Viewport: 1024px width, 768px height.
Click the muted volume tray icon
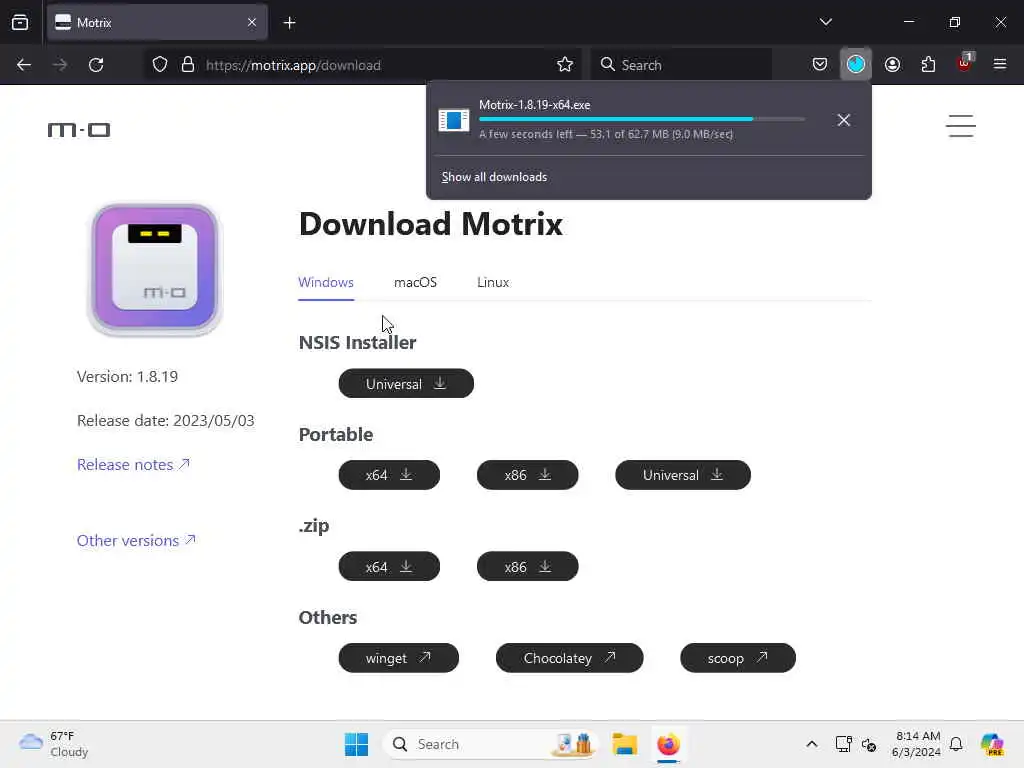tap(869, 744)
